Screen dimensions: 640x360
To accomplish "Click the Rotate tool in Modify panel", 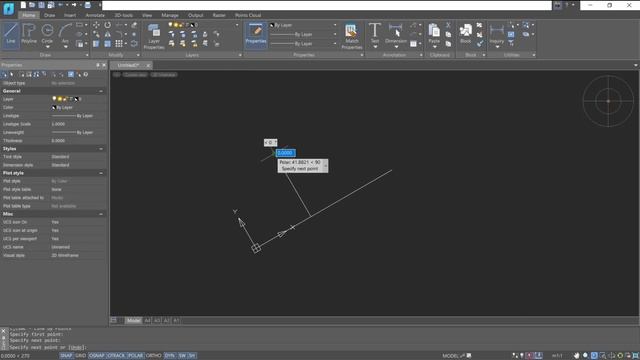I will coord(107,25).
